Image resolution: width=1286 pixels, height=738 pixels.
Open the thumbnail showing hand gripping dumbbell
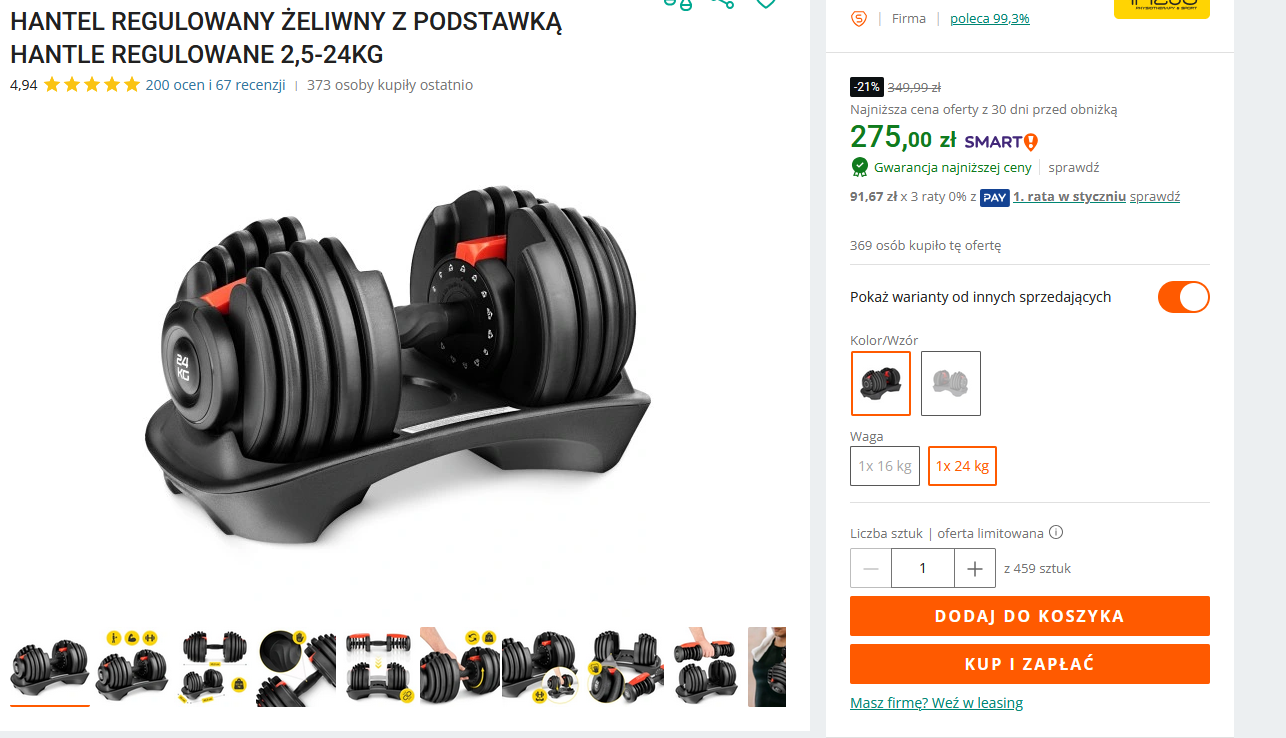(x=705, y=666)
